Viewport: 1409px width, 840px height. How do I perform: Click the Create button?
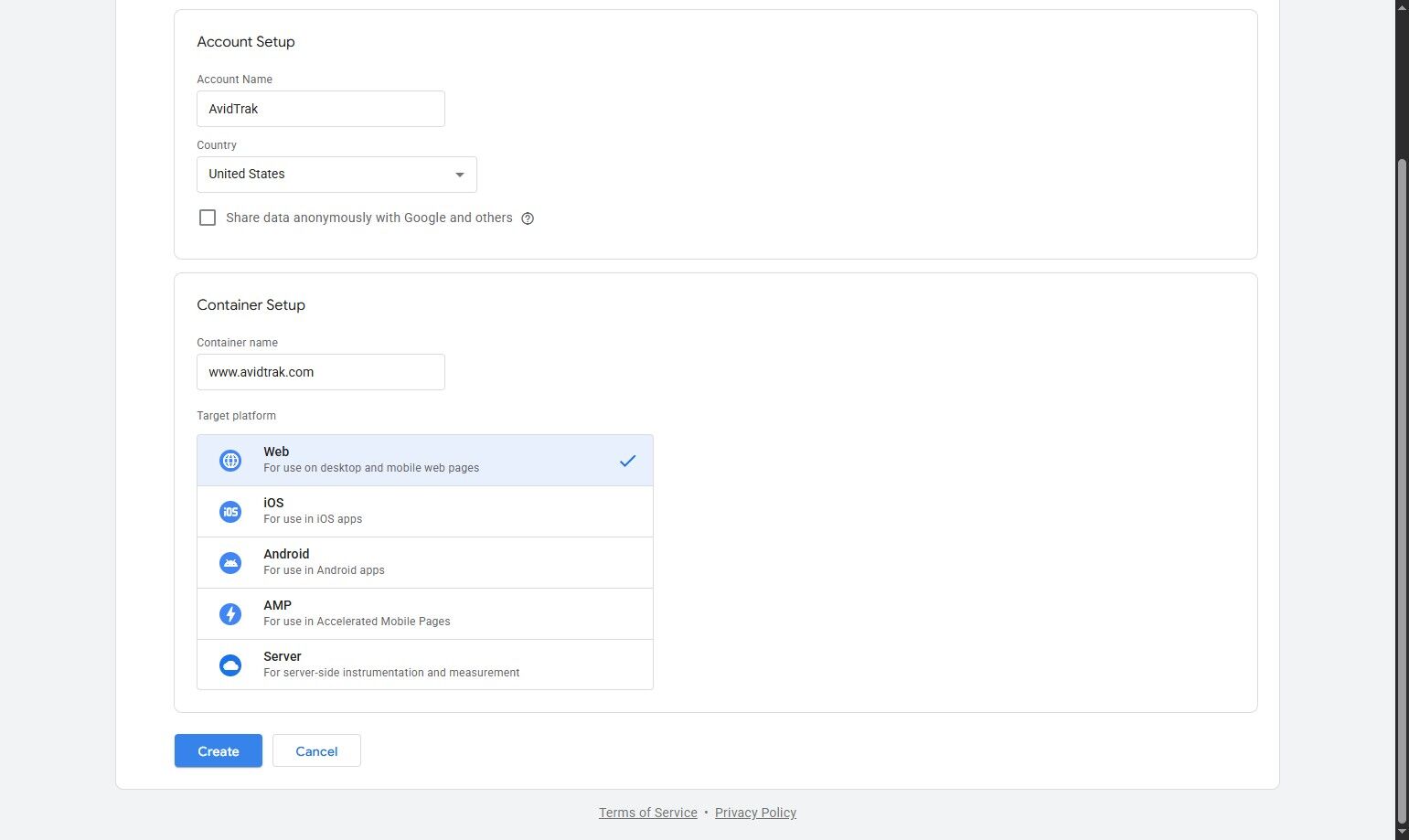click(218, 750)
